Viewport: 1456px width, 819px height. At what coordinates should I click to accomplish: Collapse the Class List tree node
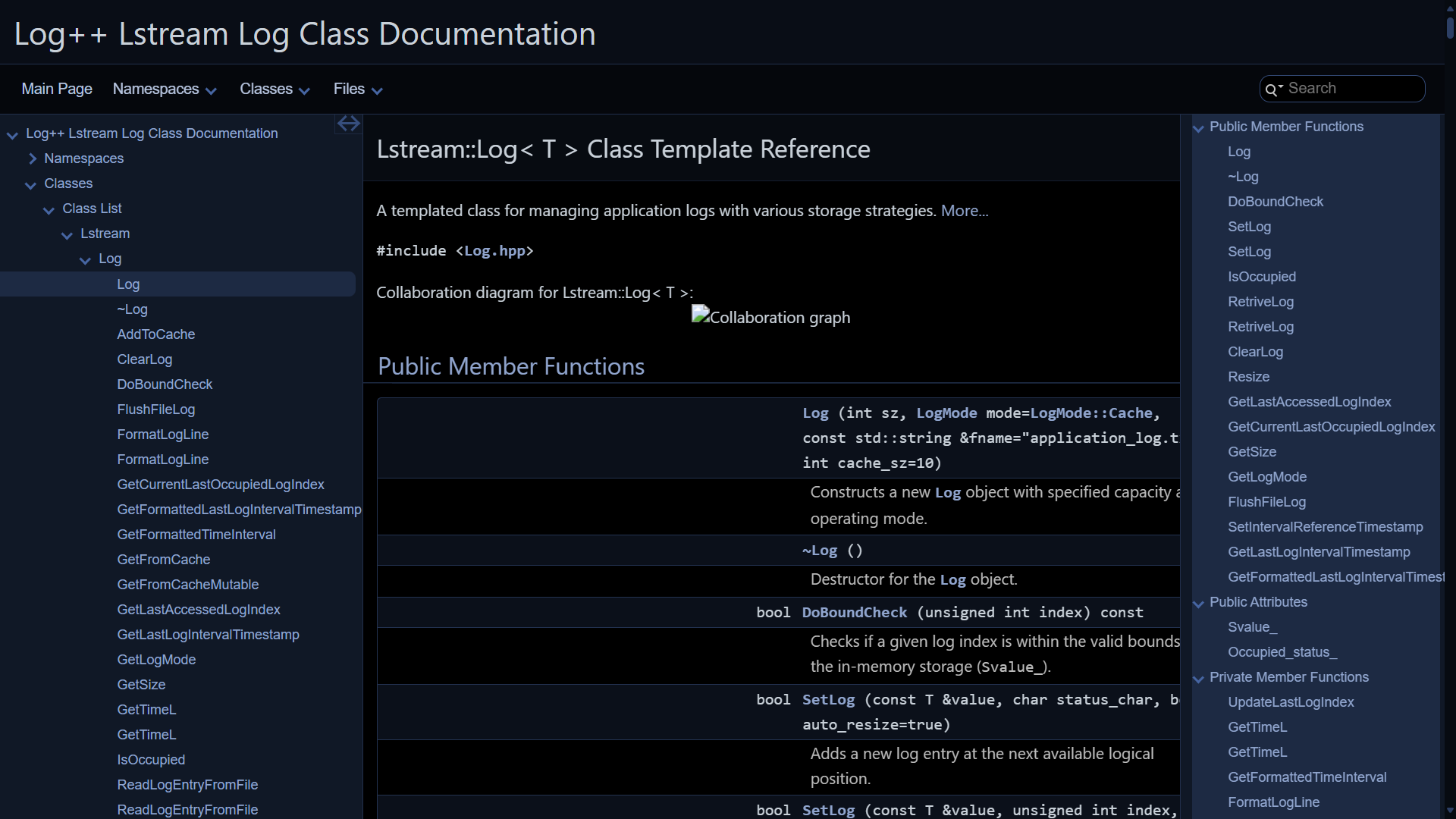tap(49, 209)
